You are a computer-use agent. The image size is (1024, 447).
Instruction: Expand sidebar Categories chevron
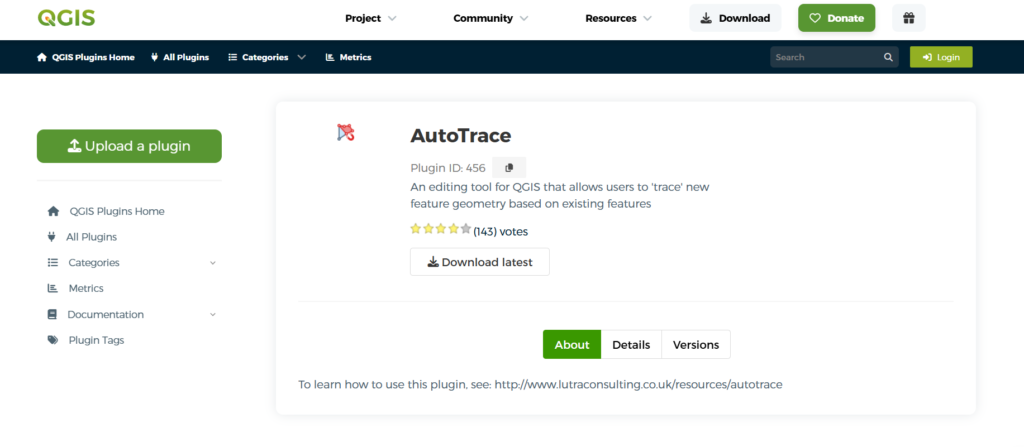coord(212,263)
